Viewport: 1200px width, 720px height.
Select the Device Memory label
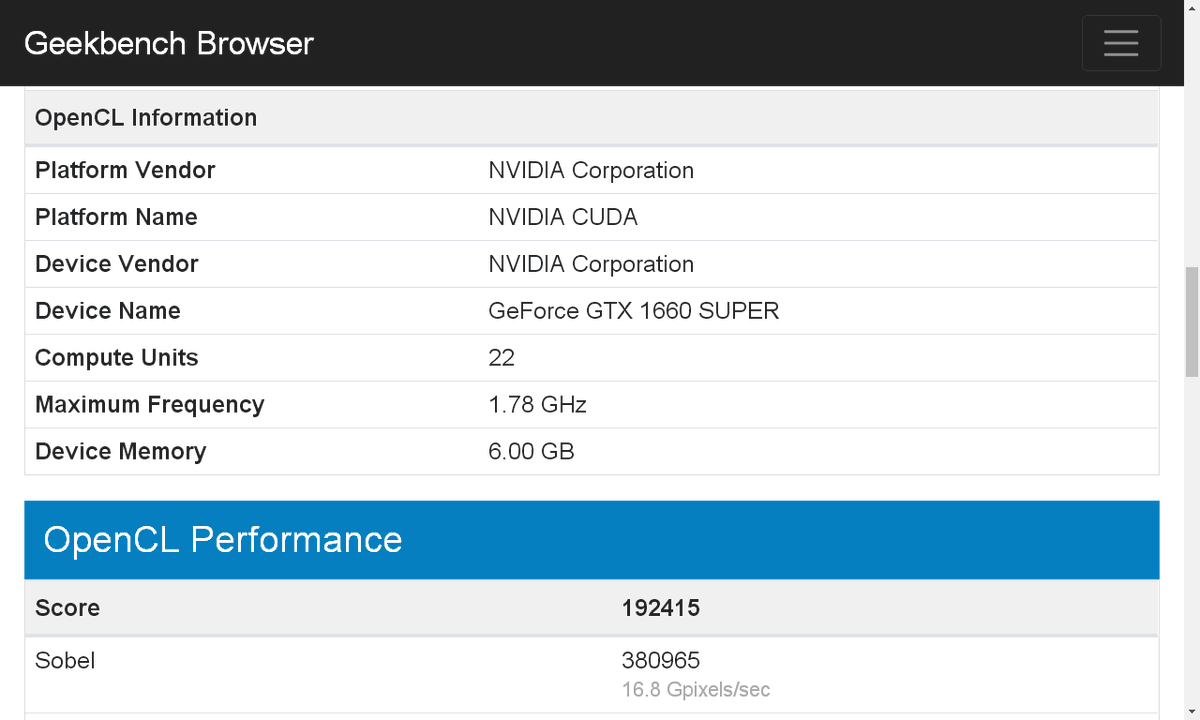point(121,452)
